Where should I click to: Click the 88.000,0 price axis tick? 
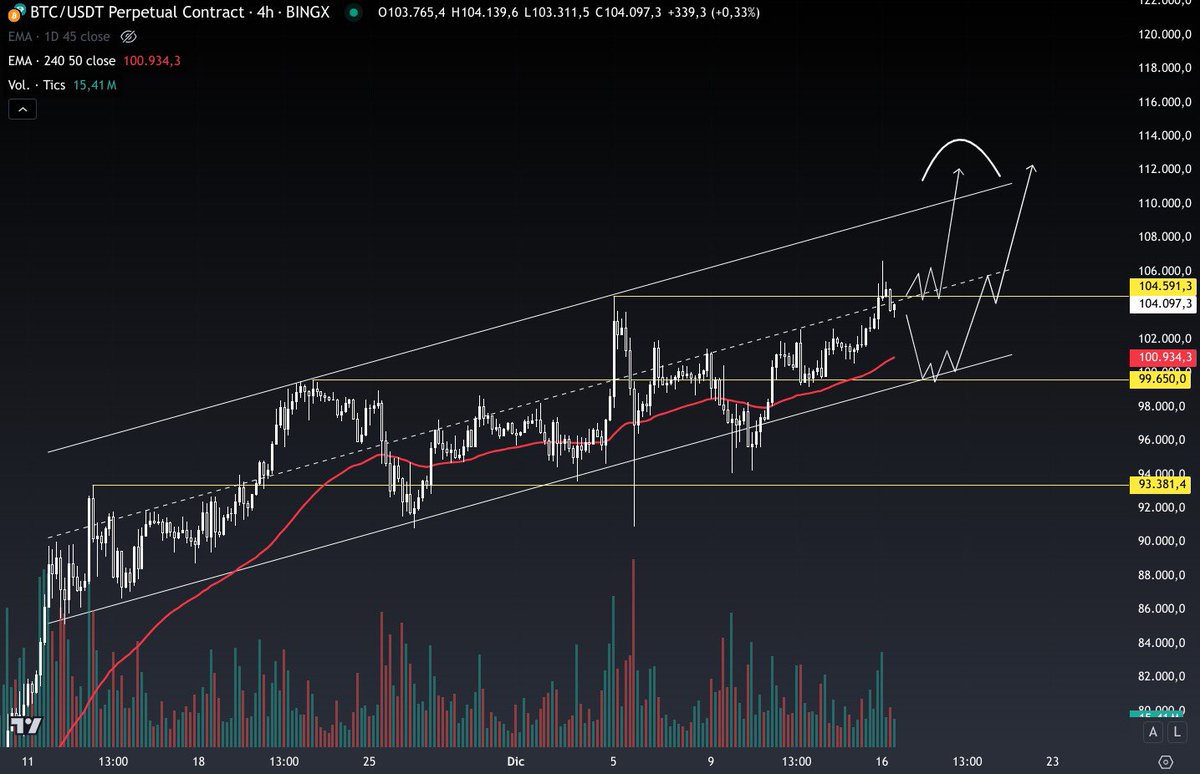coord(1162,575)
